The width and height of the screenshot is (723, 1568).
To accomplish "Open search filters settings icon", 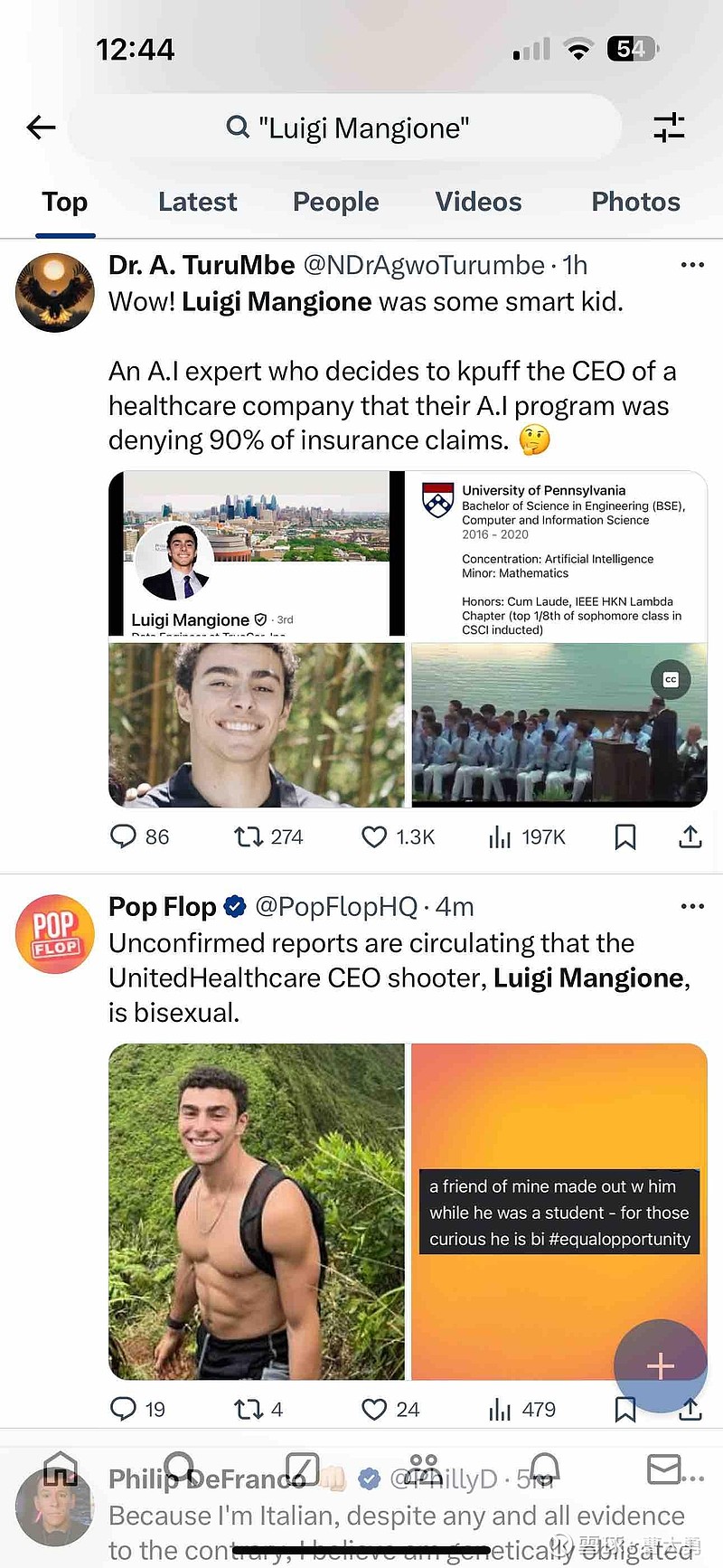I will tap(669, 128).
